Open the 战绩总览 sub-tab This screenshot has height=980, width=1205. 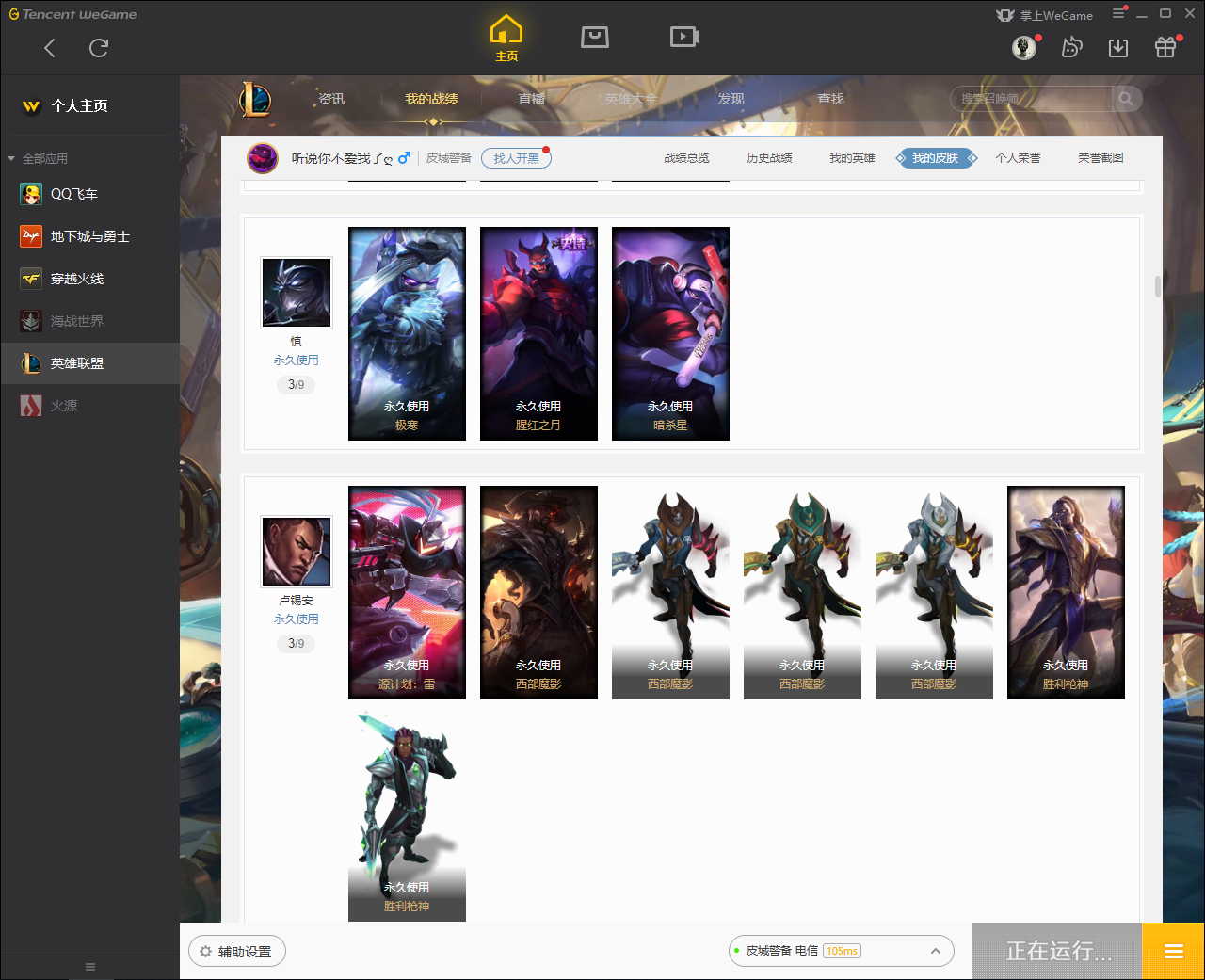[686, 158]
